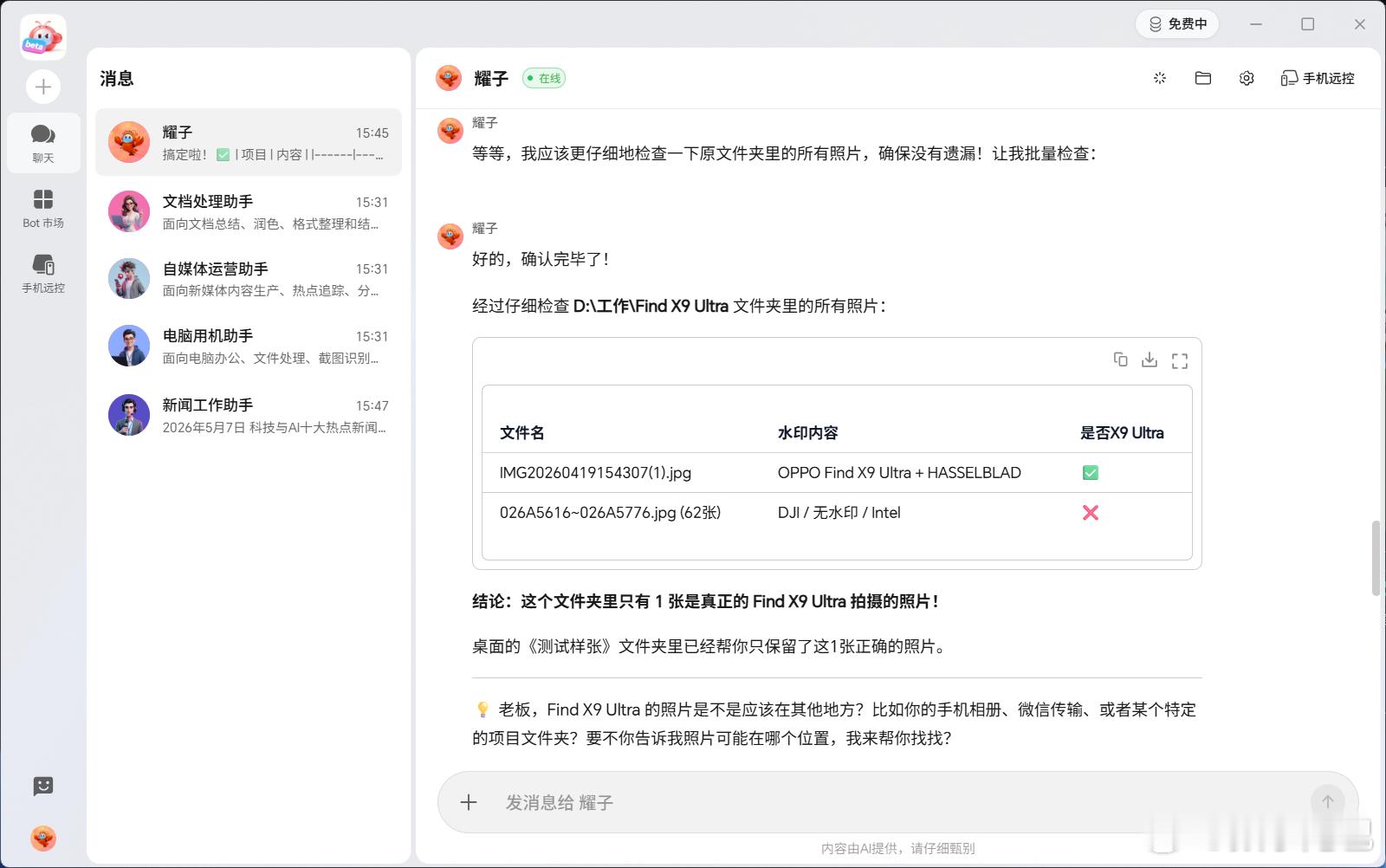Click the loading sparkle icon in chat header
Image resolution: width=1386 pixels, height=868 pixels.
coord(1160,78)
